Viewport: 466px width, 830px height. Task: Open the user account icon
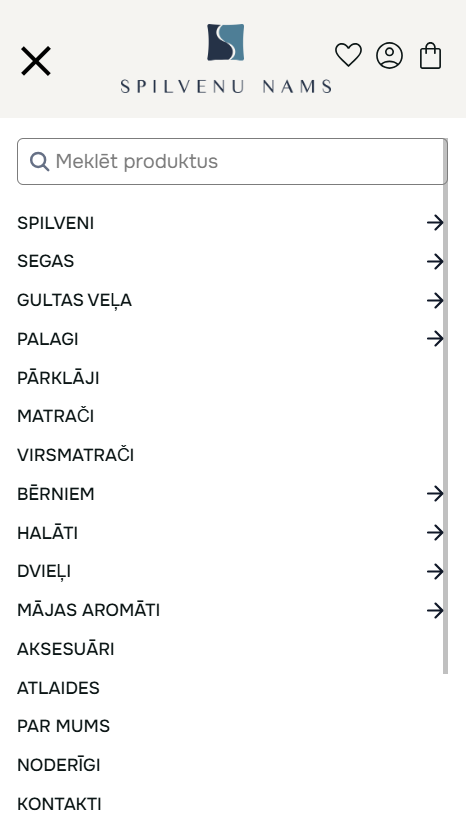pyautogui.click(x=389, y=56)
